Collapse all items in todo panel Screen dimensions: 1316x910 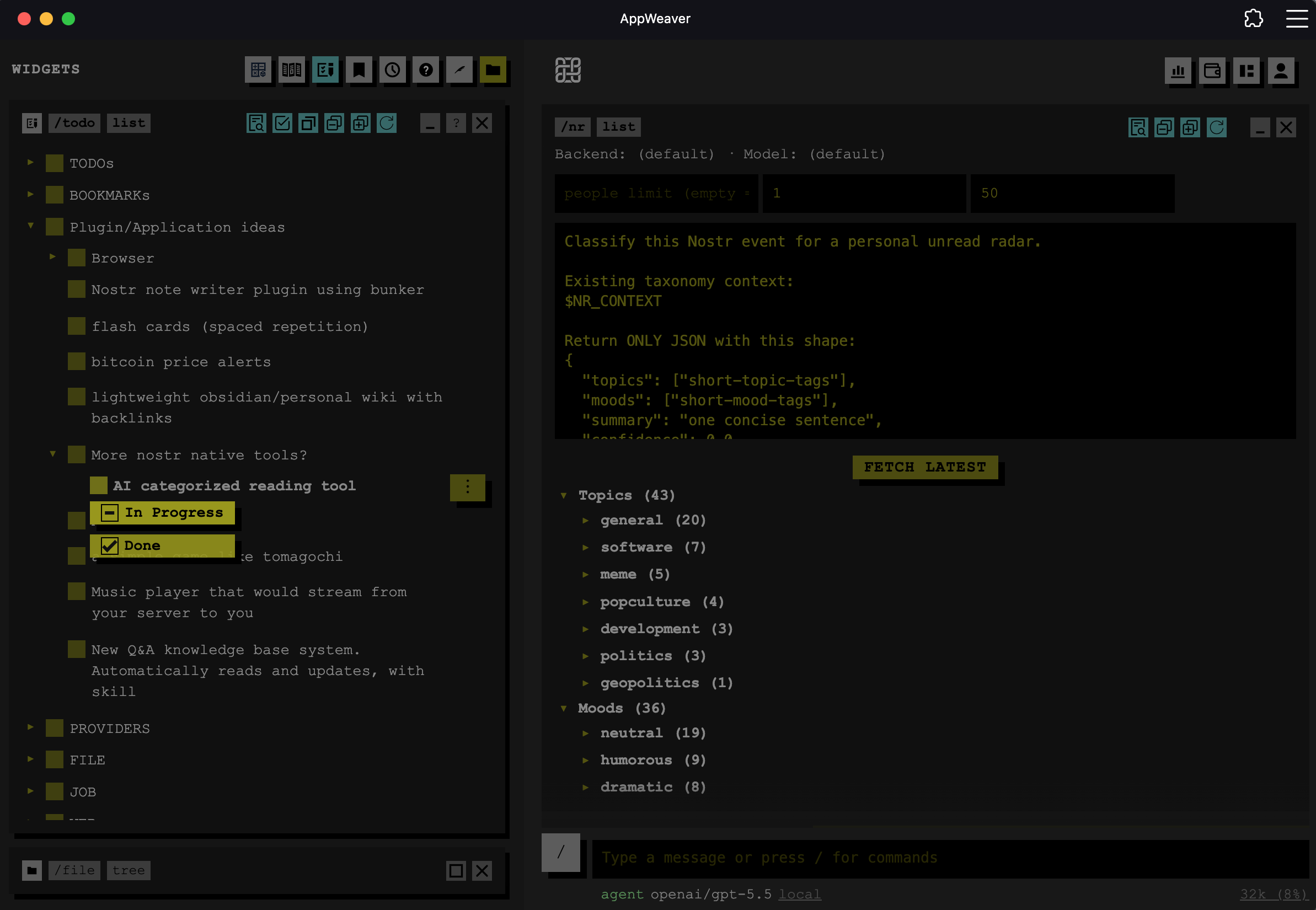[334, 123]
